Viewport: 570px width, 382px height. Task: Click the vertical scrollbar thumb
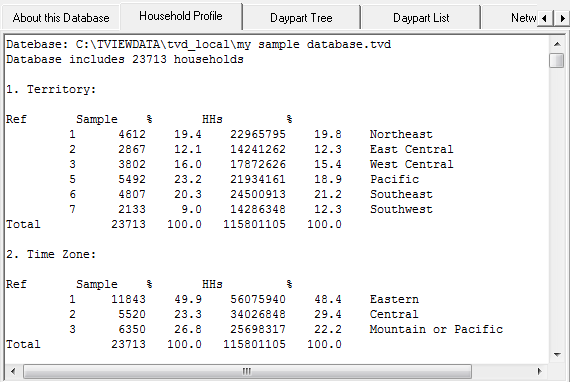coord(557,60)
